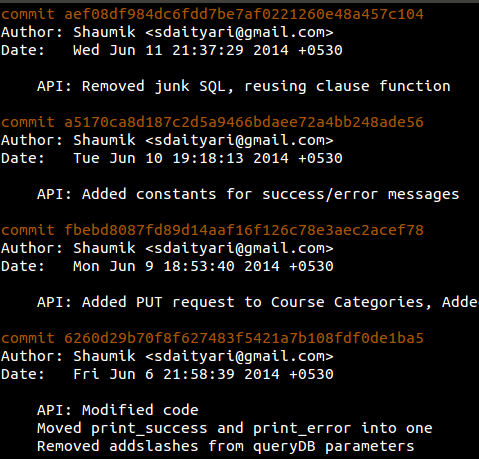Click the date Wed Jun 11 21:37:29 2014

click(181, 50)
